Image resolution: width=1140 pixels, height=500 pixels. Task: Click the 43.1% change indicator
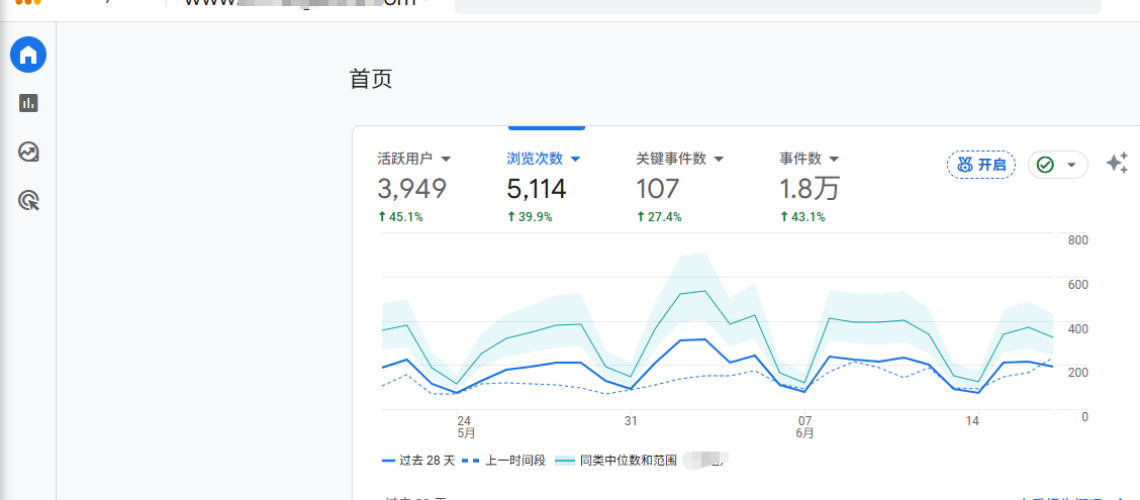pos(803,217)
